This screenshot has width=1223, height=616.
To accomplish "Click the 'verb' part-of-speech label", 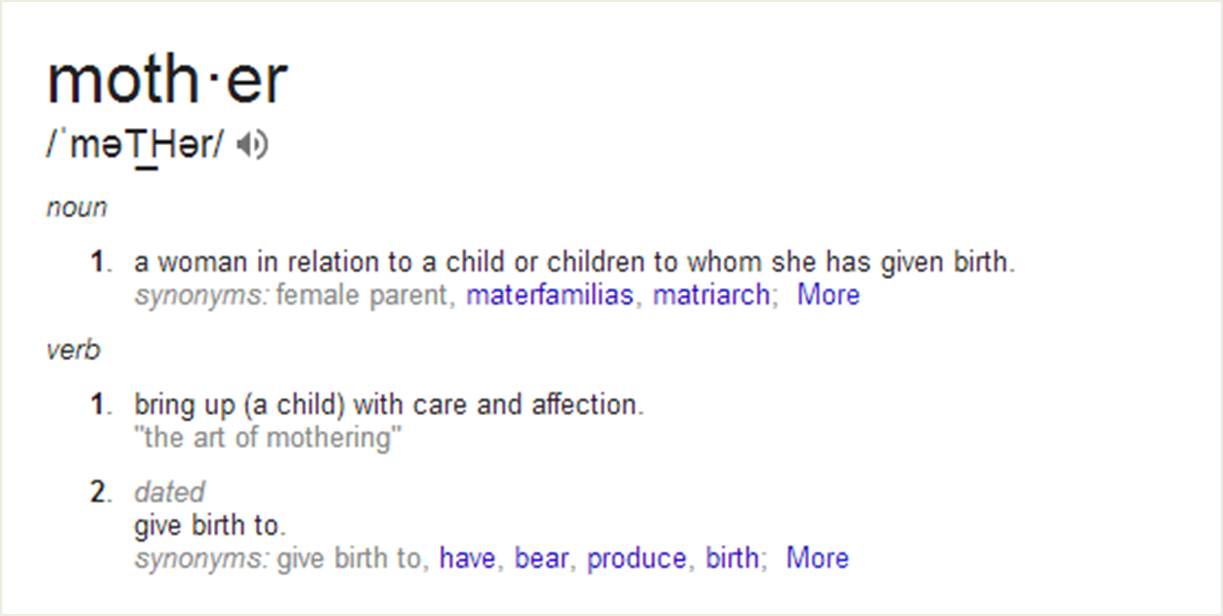I will click(x=73, y=351).
